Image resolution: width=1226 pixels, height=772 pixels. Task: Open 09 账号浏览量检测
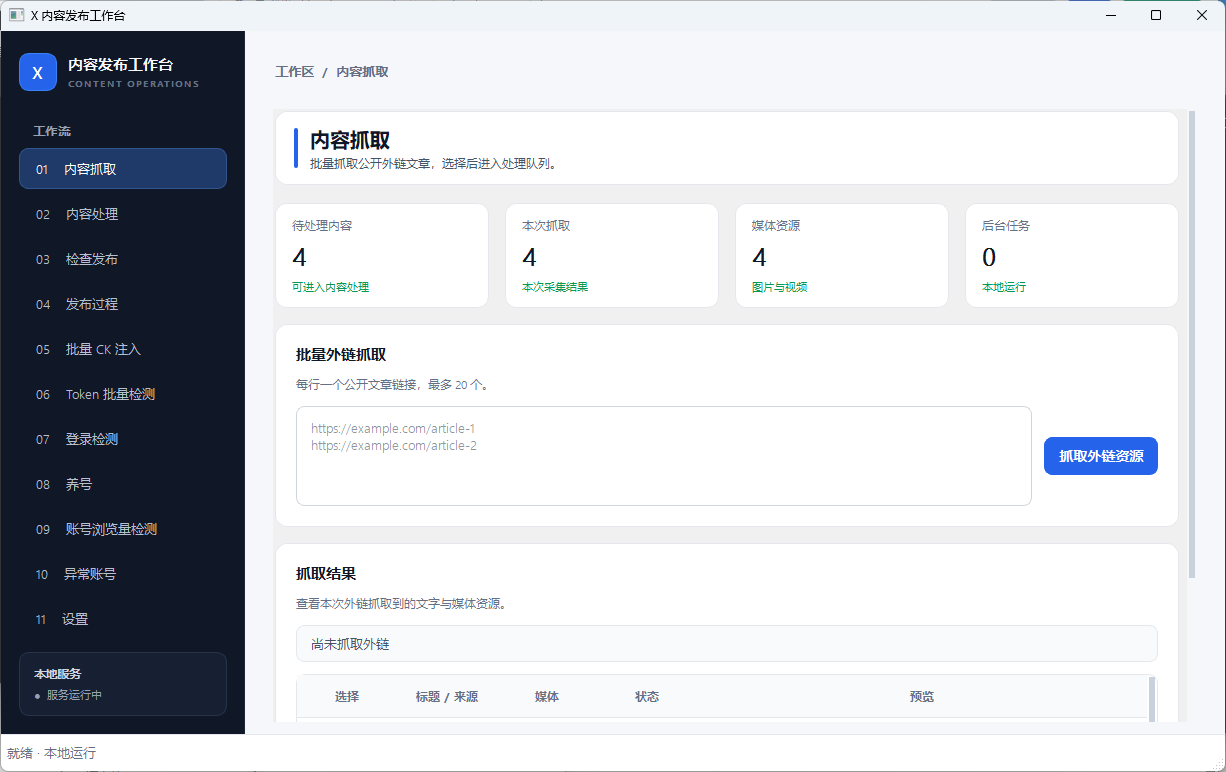[x=123, y=529]
